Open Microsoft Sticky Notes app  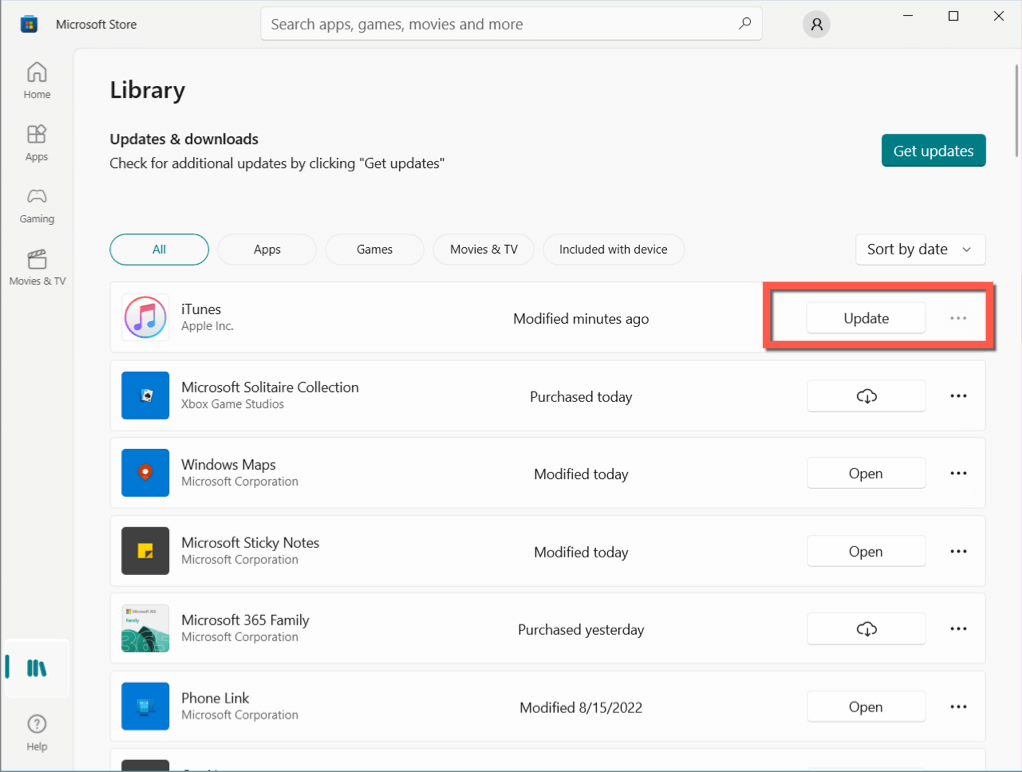(866, 552)
